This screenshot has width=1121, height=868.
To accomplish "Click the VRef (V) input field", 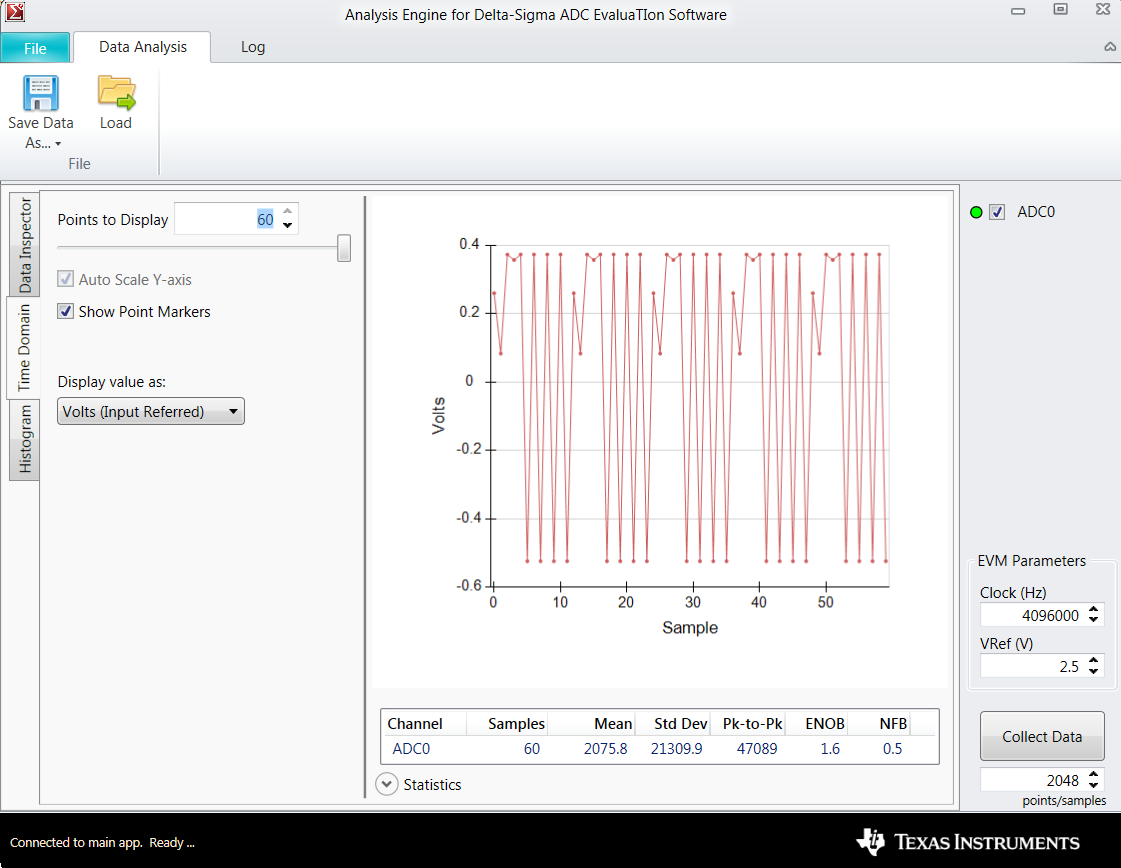I will 1033,666.
